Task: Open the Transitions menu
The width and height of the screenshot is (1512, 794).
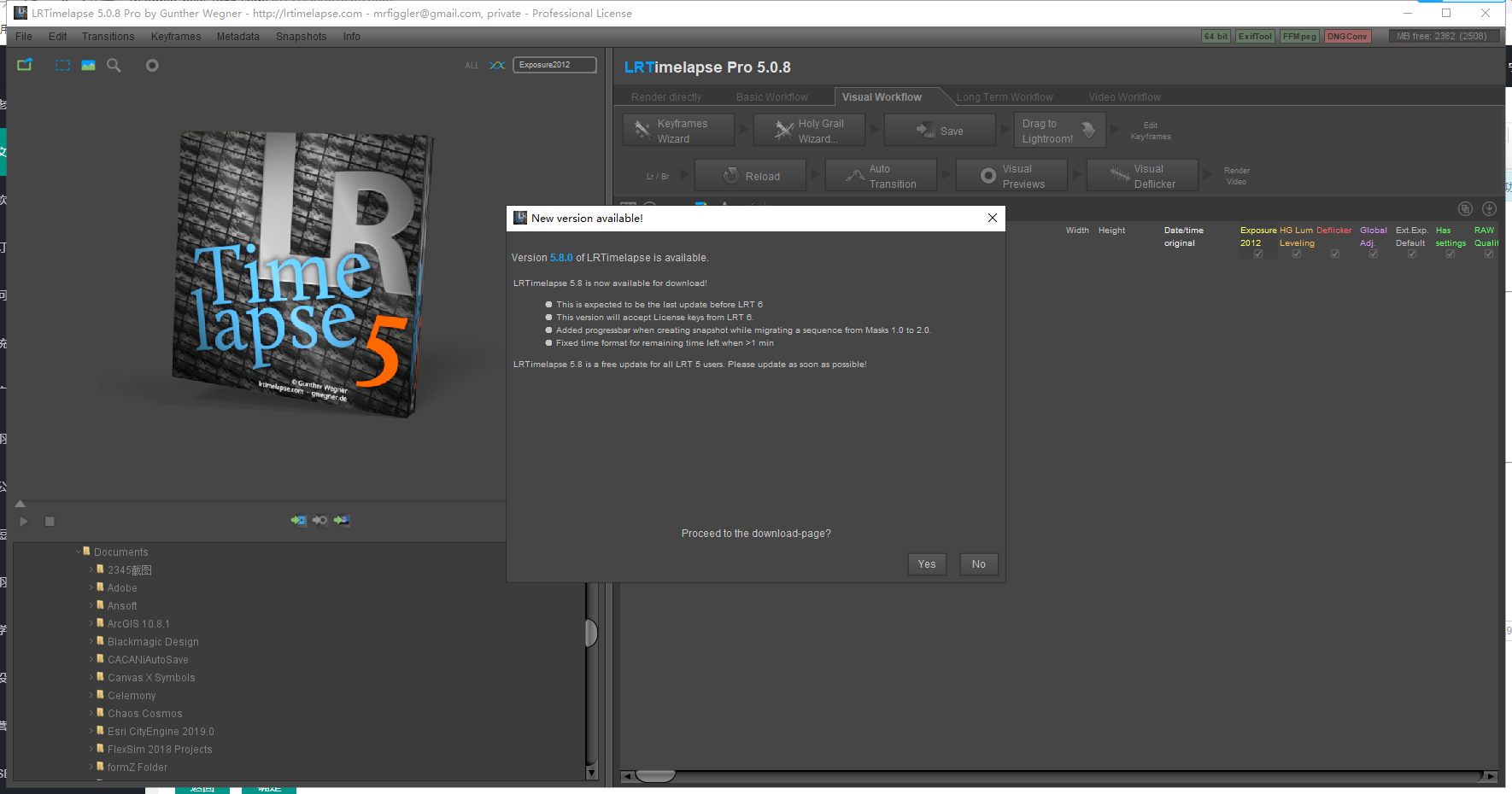Action: click(x=108, y=37)
